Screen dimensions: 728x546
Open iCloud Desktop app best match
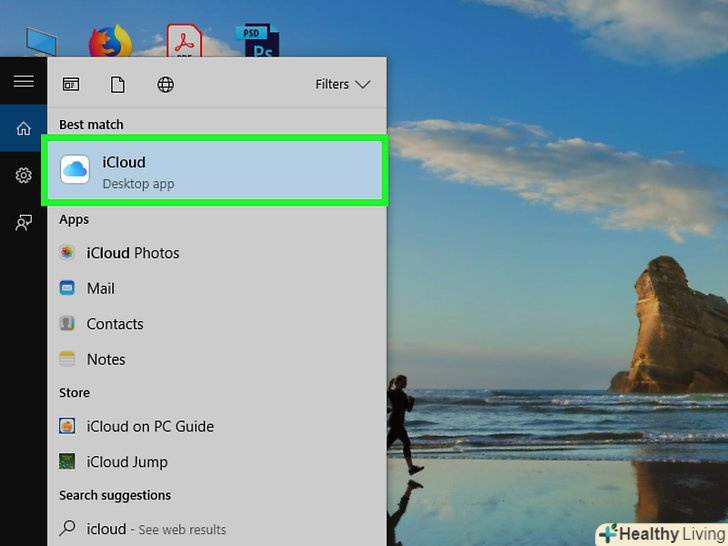click(x=214, y=170)
